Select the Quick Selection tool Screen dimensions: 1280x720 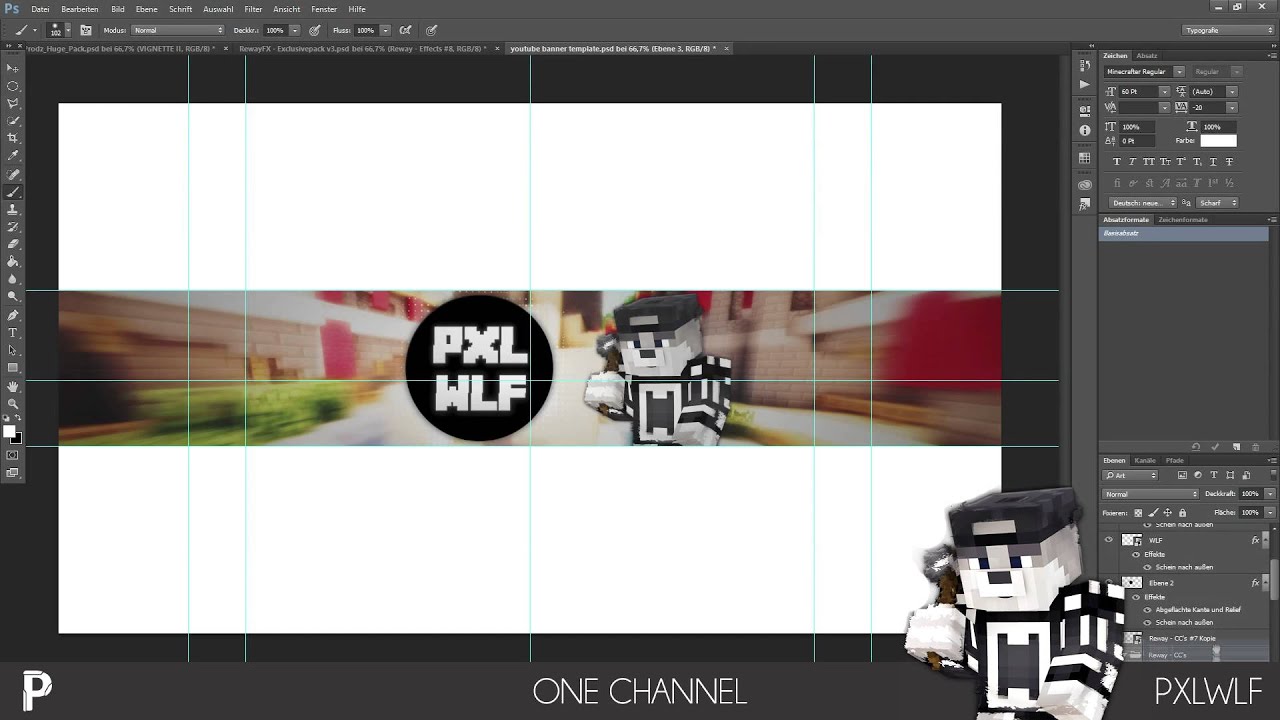tap(13, 121)
